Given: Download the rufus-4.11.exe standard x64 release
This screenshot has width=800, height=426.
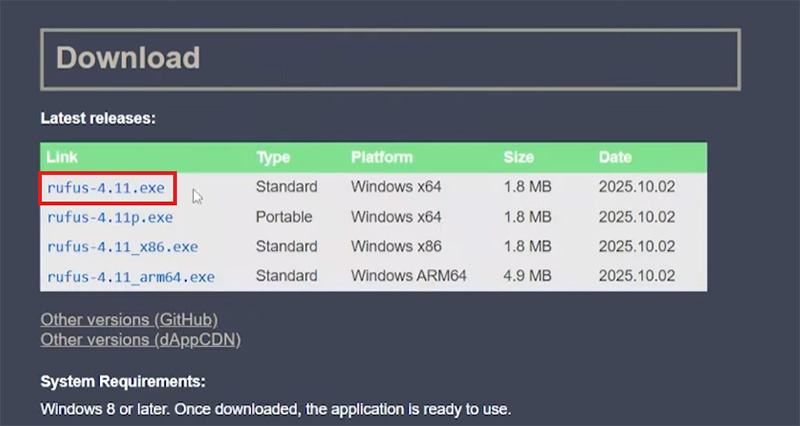Looking at the screenshot, I should (107, 187).
